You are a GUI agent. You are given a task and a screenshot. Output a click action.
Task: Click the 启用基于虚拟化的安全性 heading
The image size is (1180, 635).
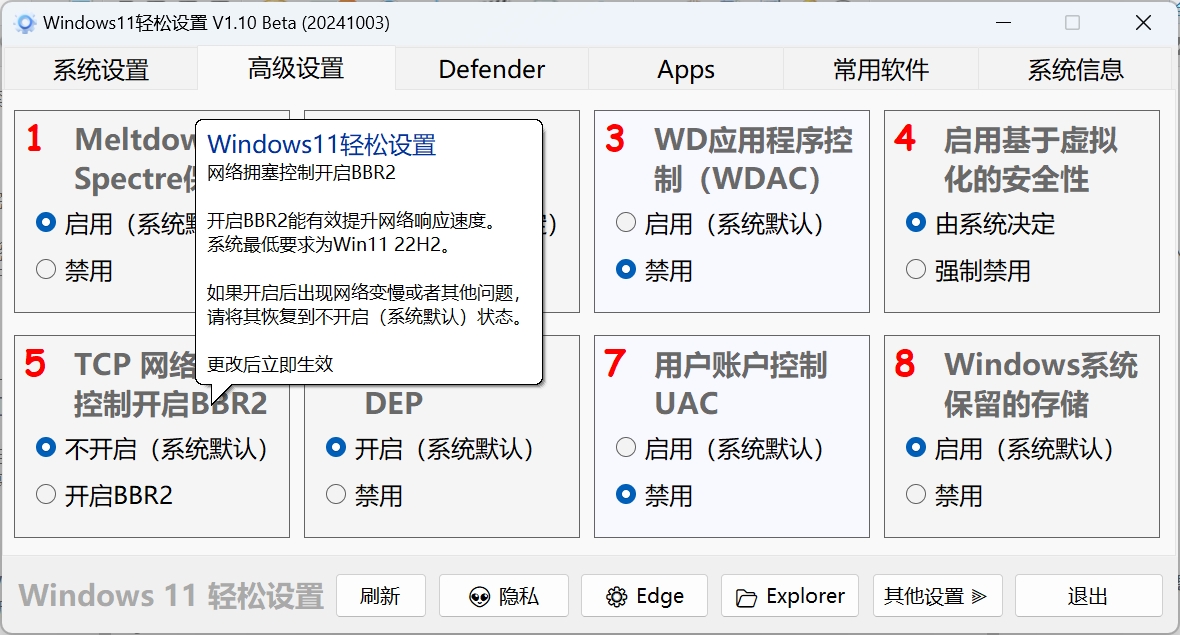tap(1030, 160)
